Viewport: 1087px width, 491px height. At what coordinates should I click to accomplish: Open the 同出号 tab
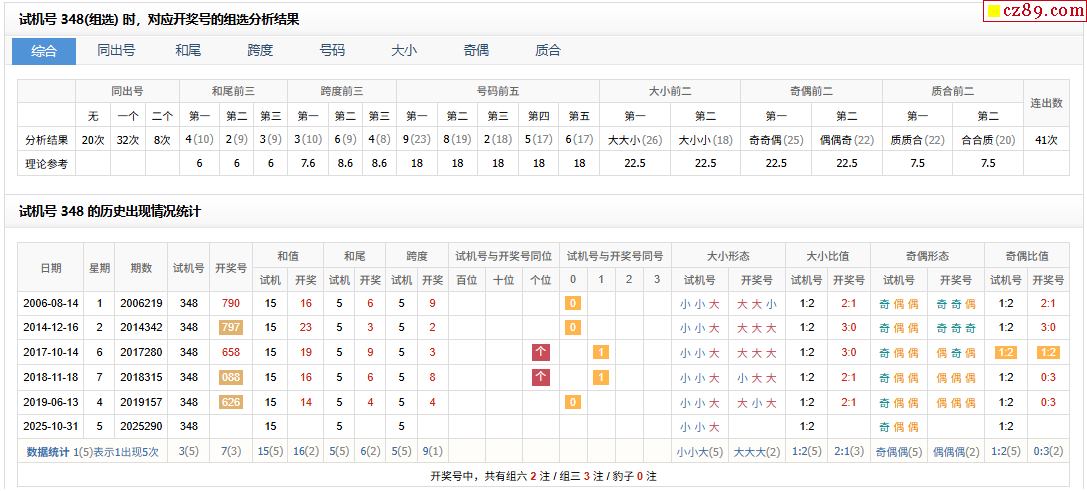116,51
